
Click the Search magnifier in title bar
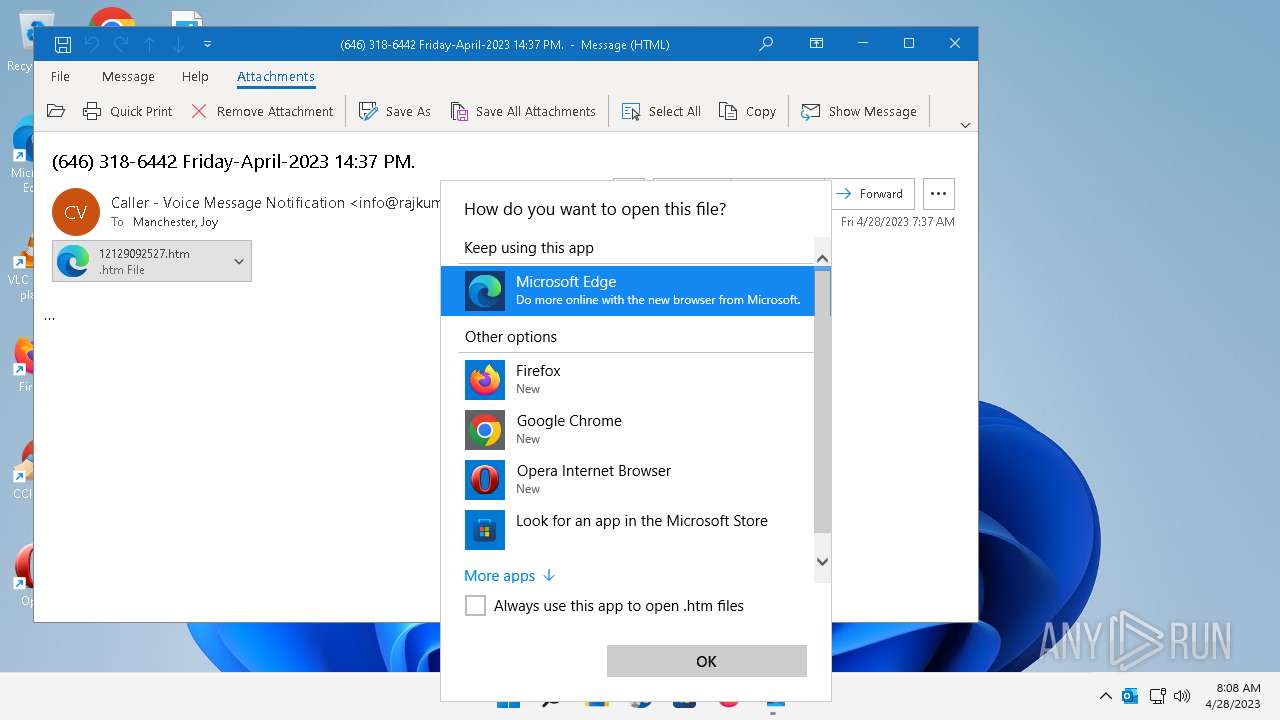point(766,44)
